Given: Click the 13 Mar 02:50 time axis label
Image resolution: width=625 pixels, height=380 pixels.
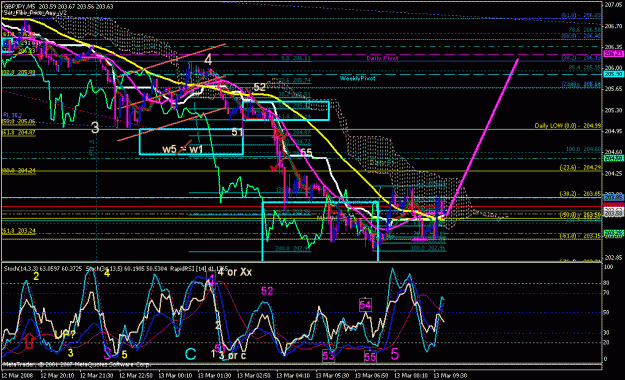Looking at the screenshot, I should 254,376.
